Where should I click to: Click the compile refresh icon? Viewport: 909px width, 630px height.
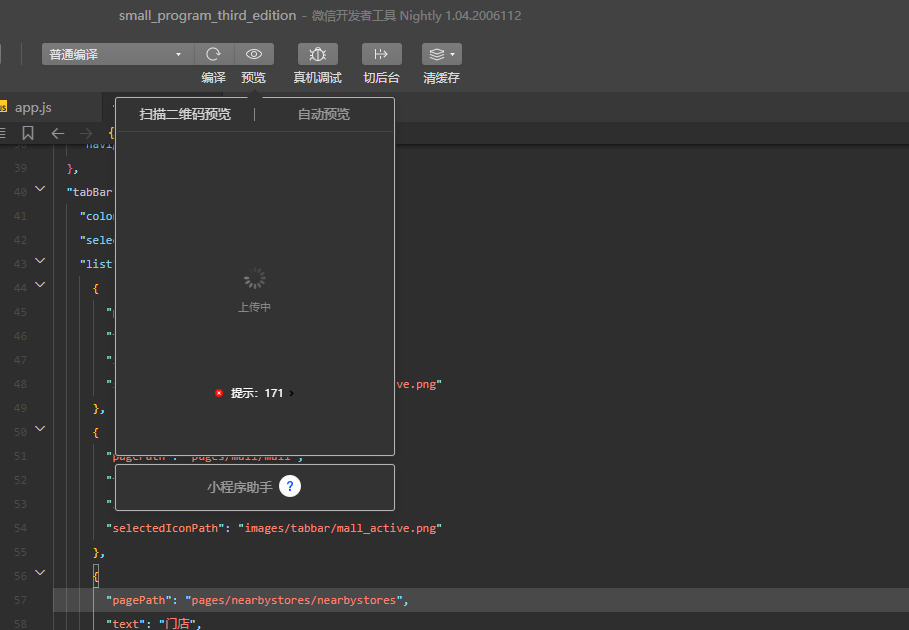213,54
